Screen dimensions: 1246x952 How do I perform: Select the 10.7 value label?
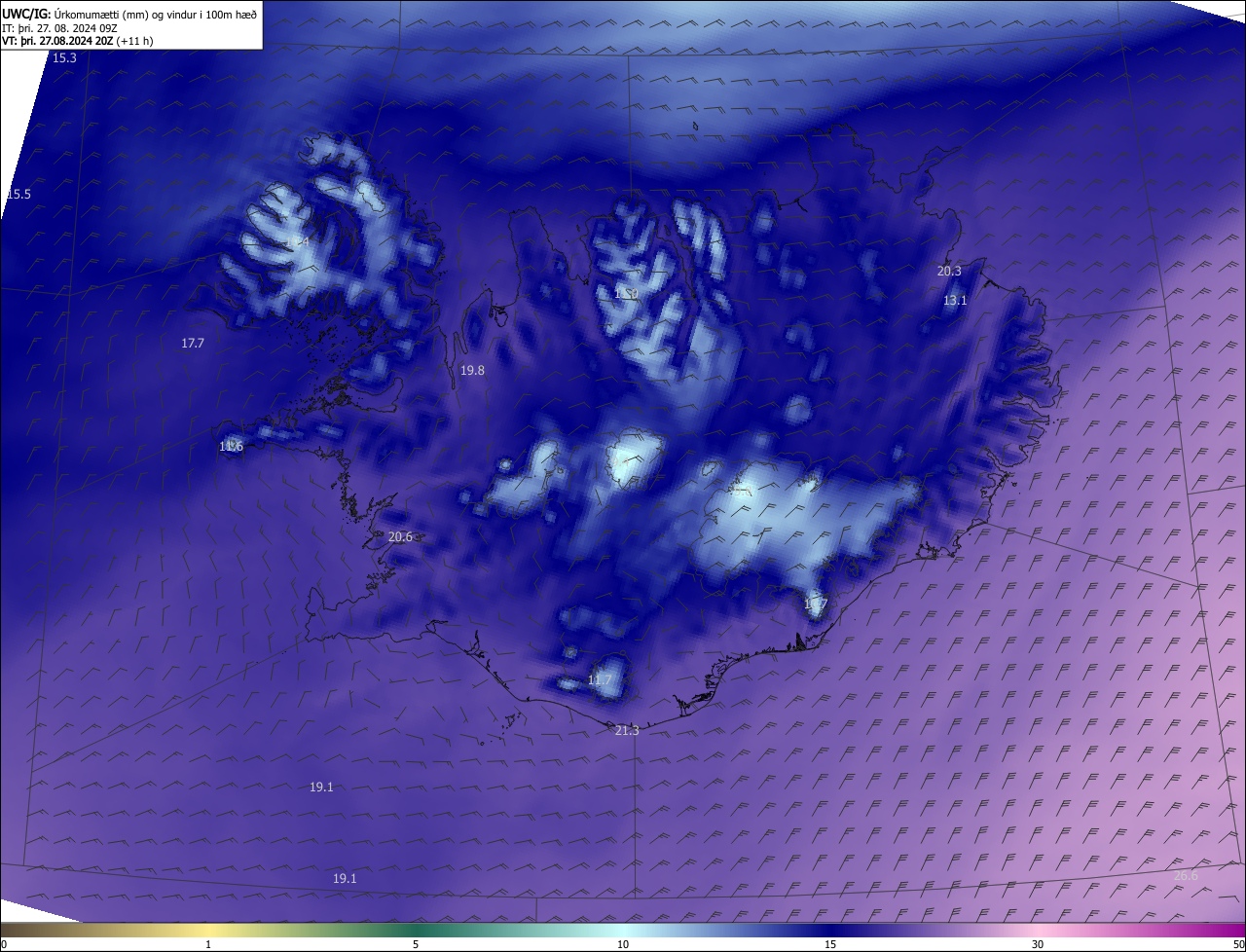coord(816,604)
